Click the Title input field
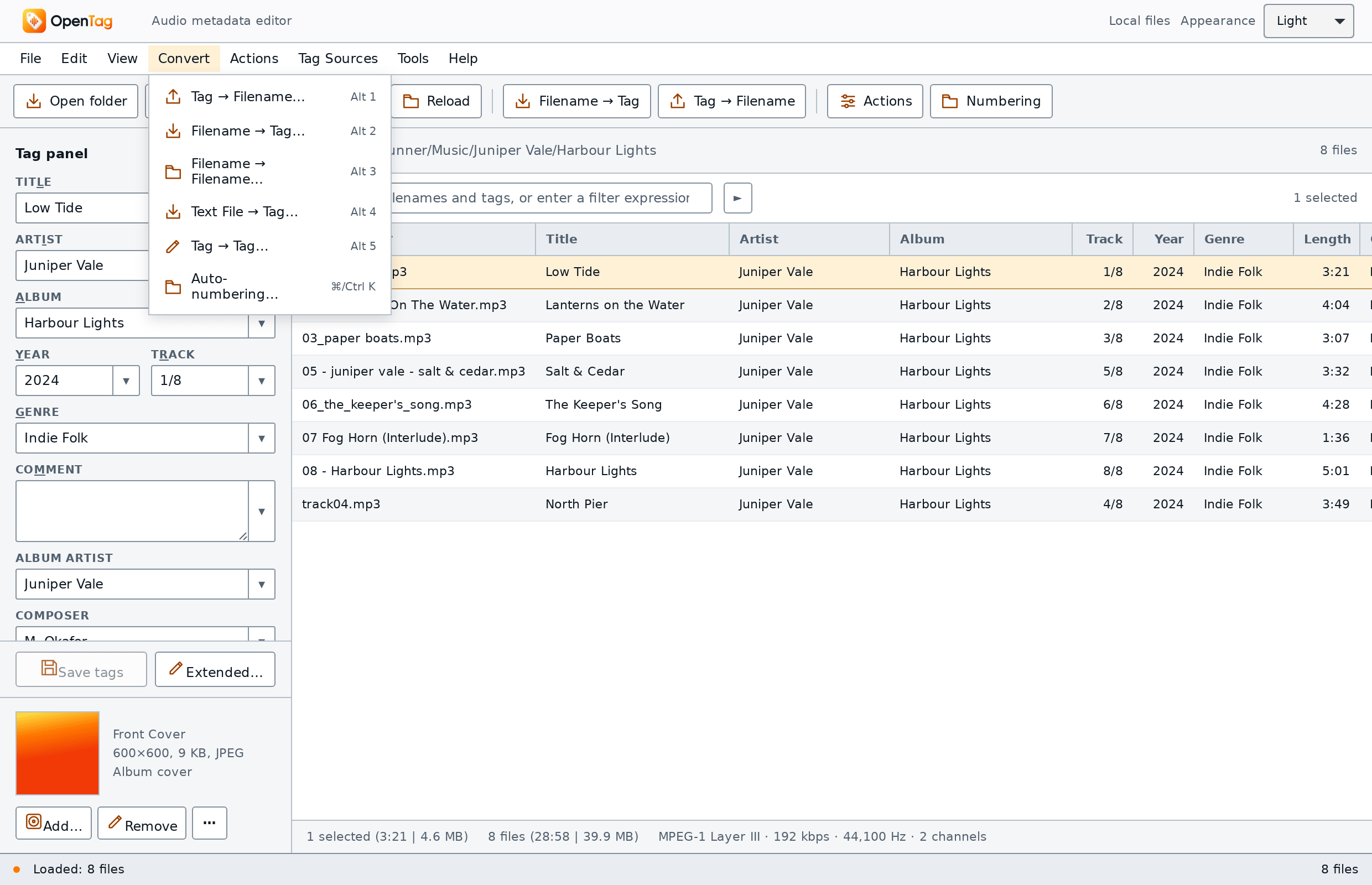The height and width of the screenshot is (885, 1372). 82,208
